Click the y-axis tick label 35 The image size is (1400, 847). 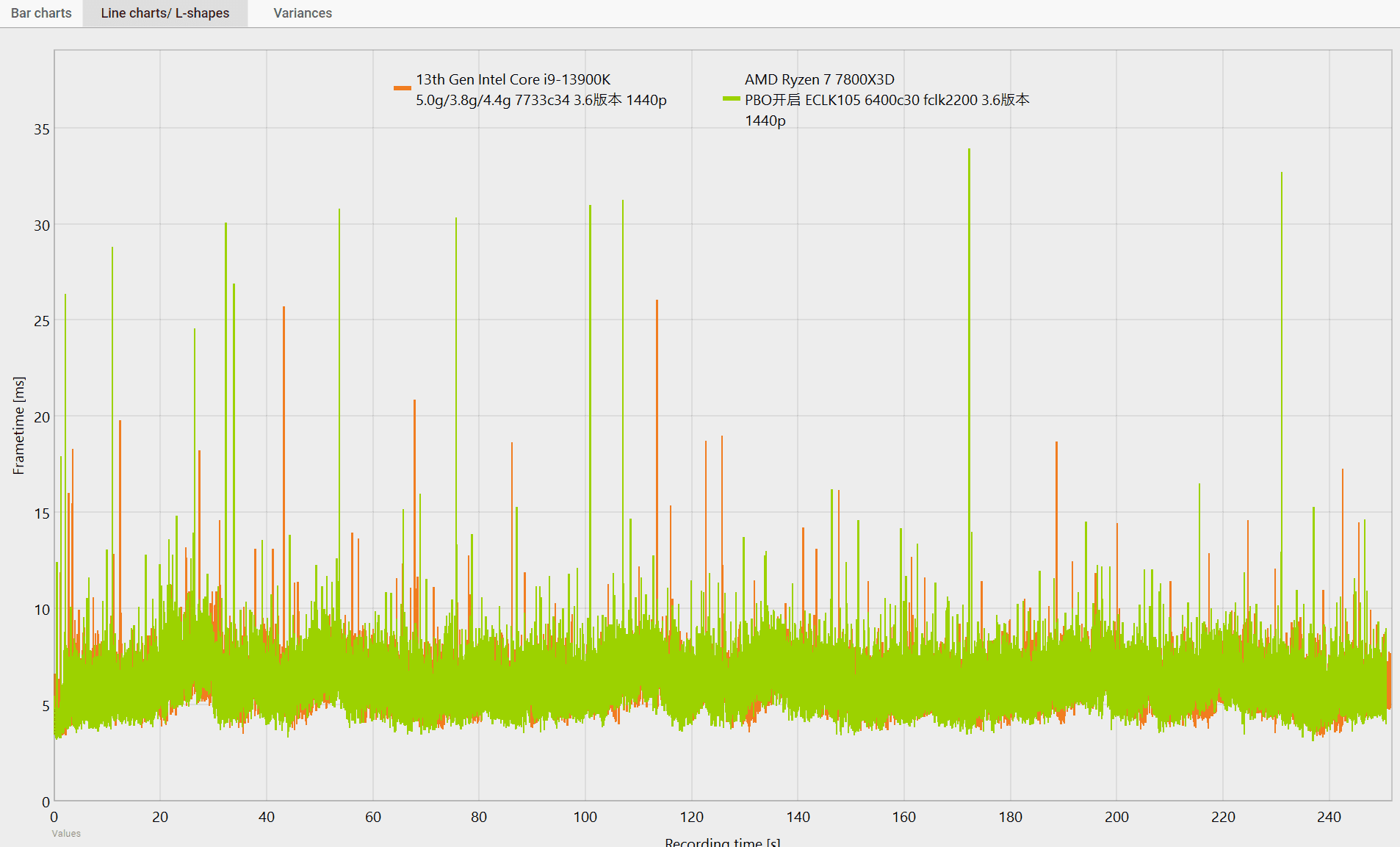click(42, 129)
